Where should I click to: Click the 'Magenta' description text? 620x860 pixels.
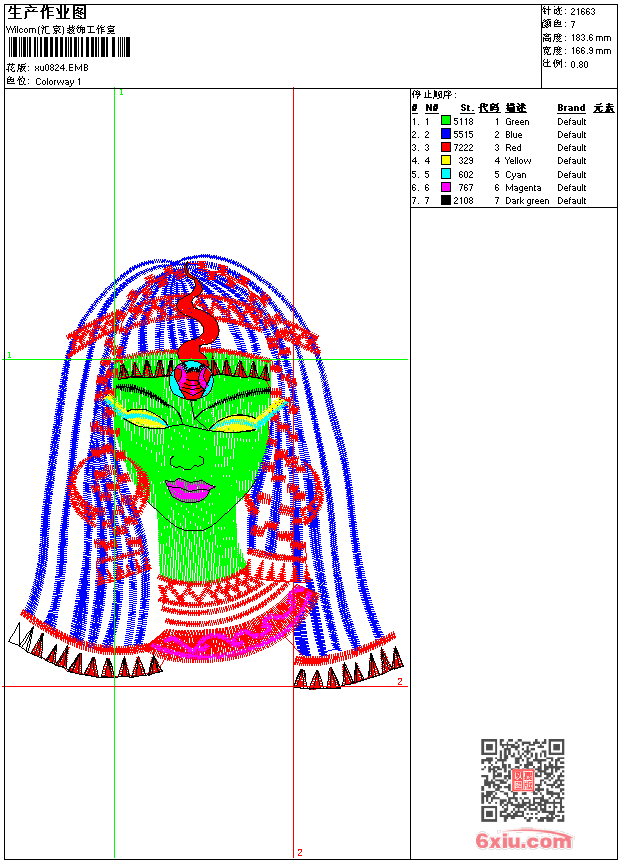click(523, 188)
